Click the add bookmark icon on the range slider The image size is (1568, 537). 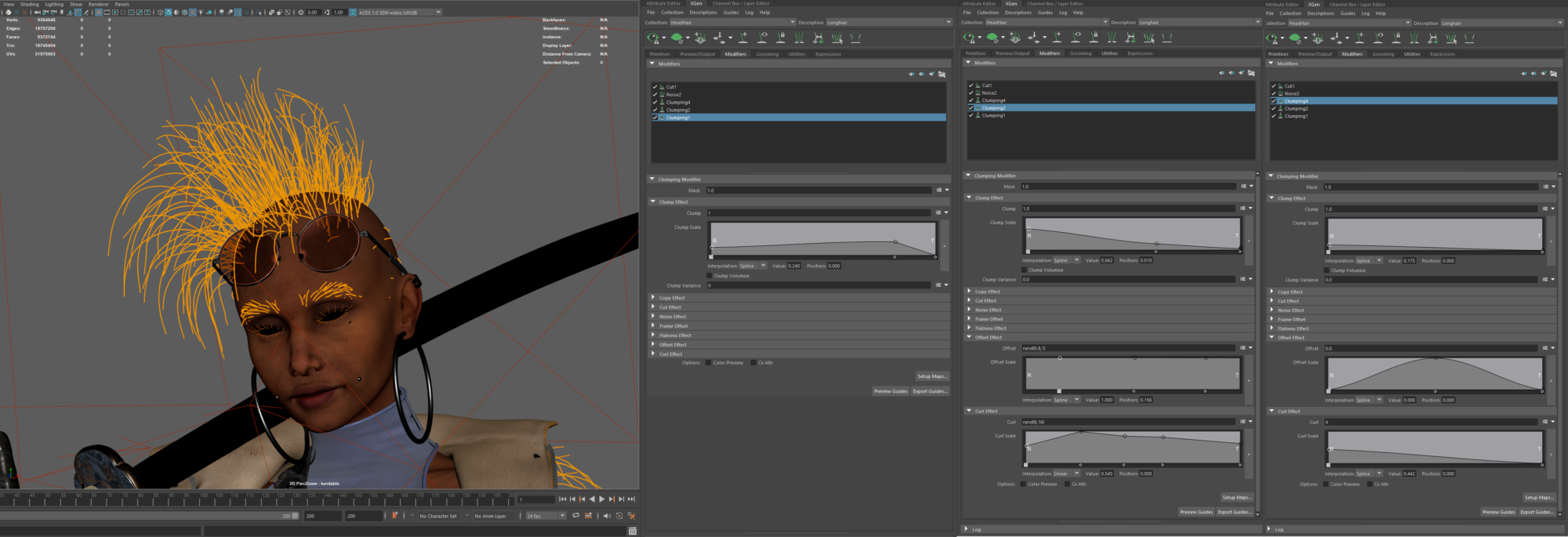(394, 516)
